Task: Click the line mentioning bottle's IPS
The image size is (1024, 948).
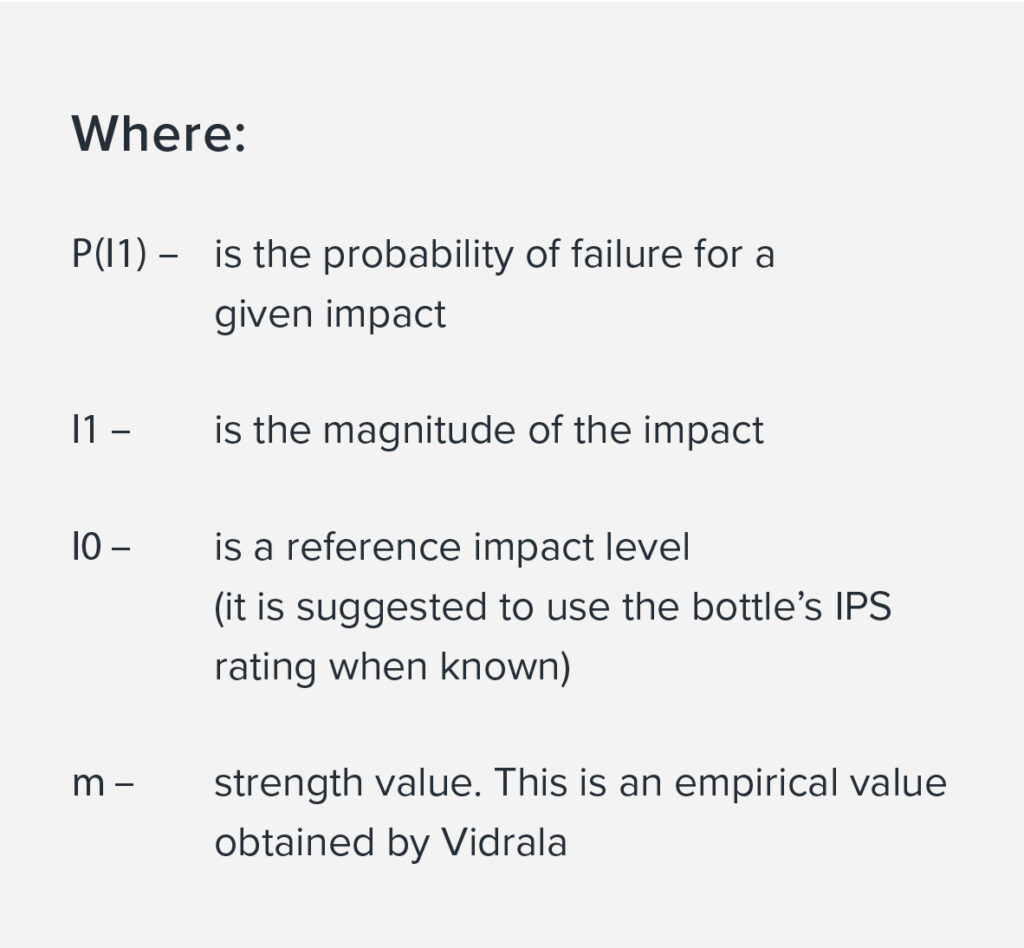Action: [x=552, y=607]
